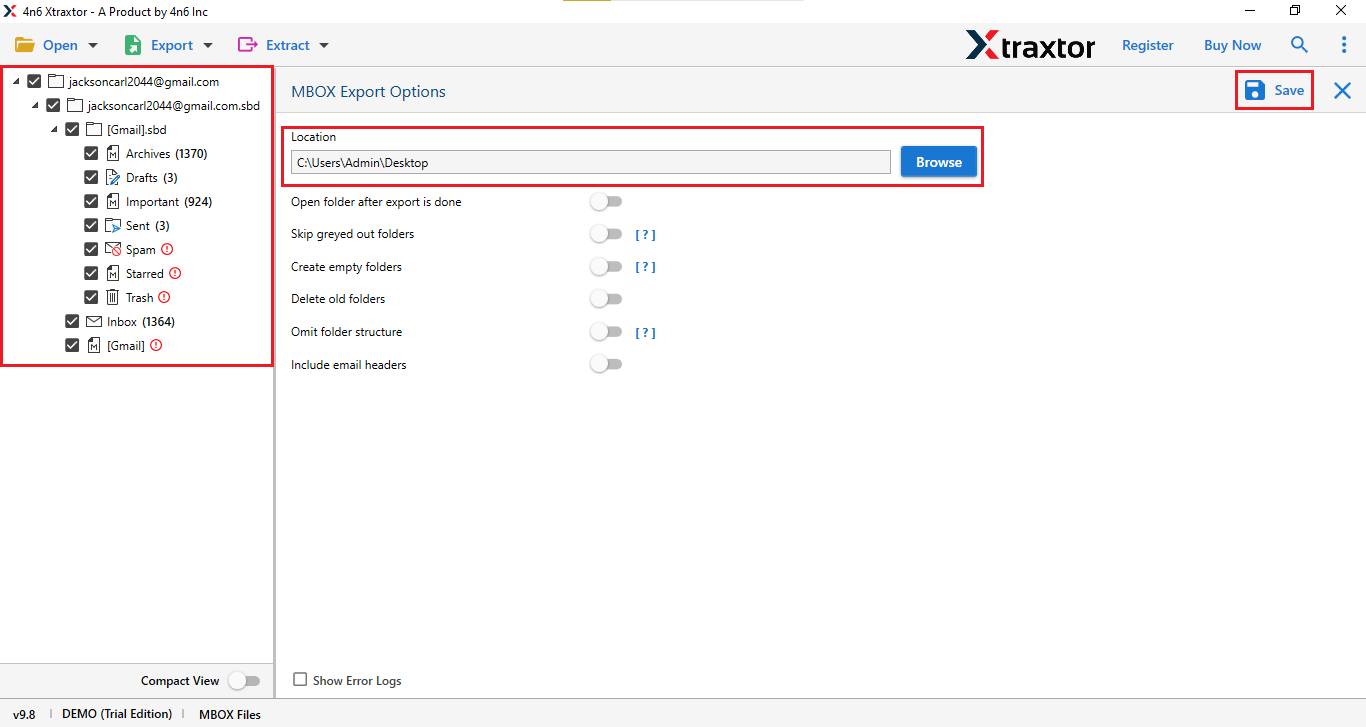Click the Extract icon in the toolbar

(246, 45)
